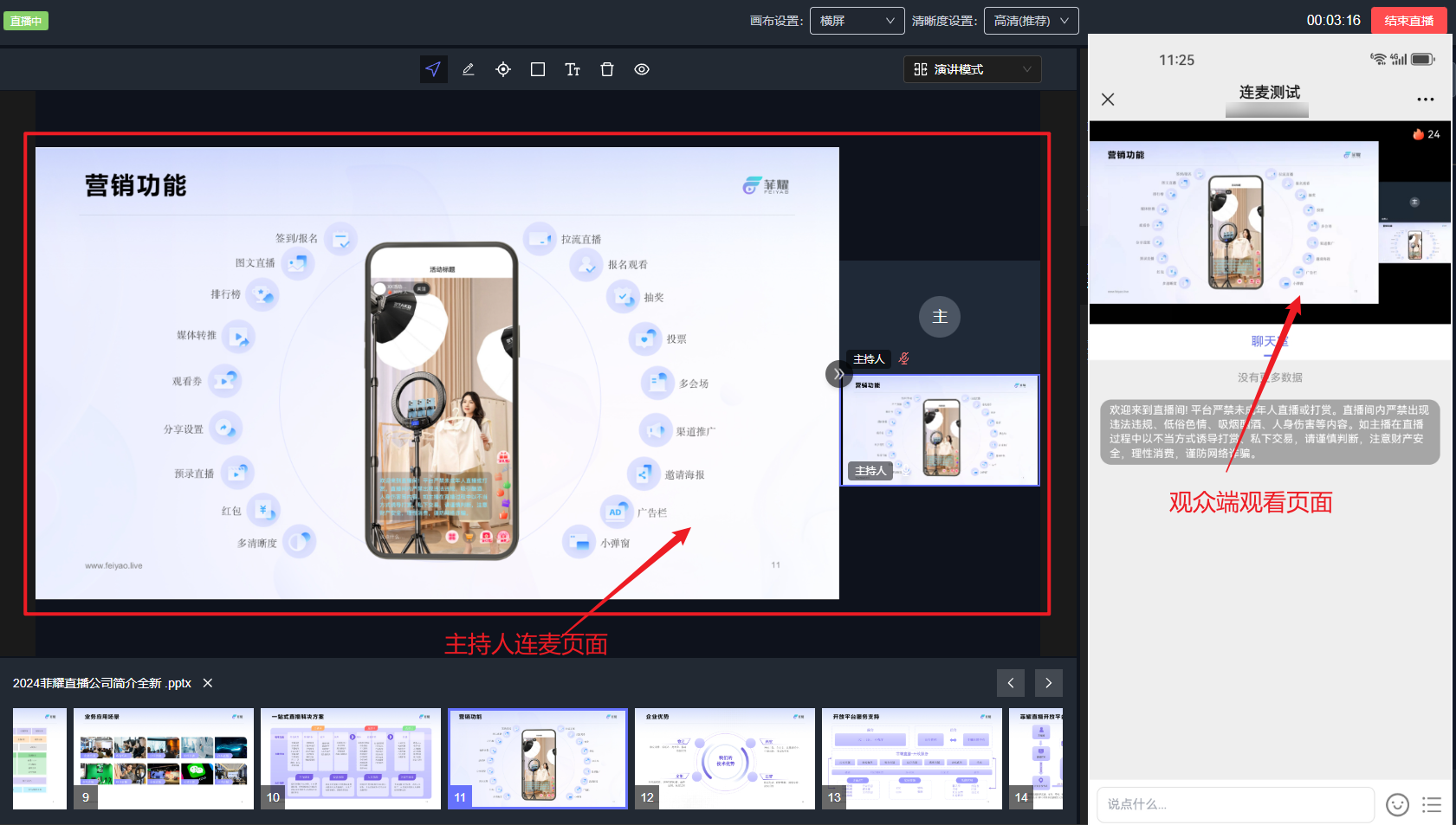This screenshot has height=825, width=1456.
Task: Unmute the host microphone icon
Action: pos(903,358)
